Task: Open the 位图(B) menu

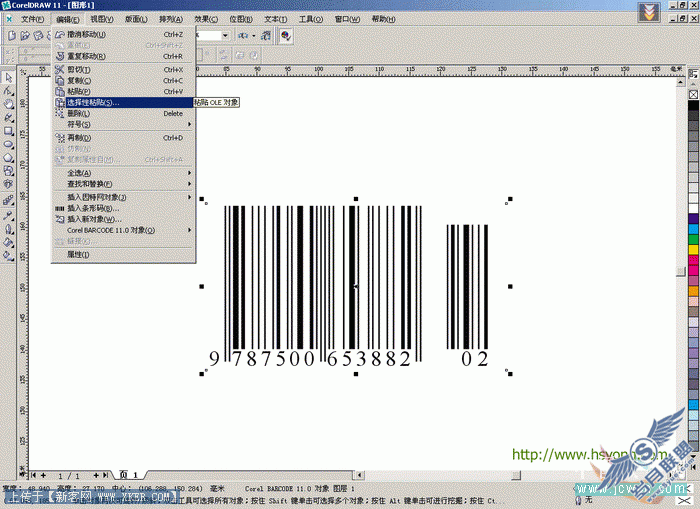Action: 241,19
